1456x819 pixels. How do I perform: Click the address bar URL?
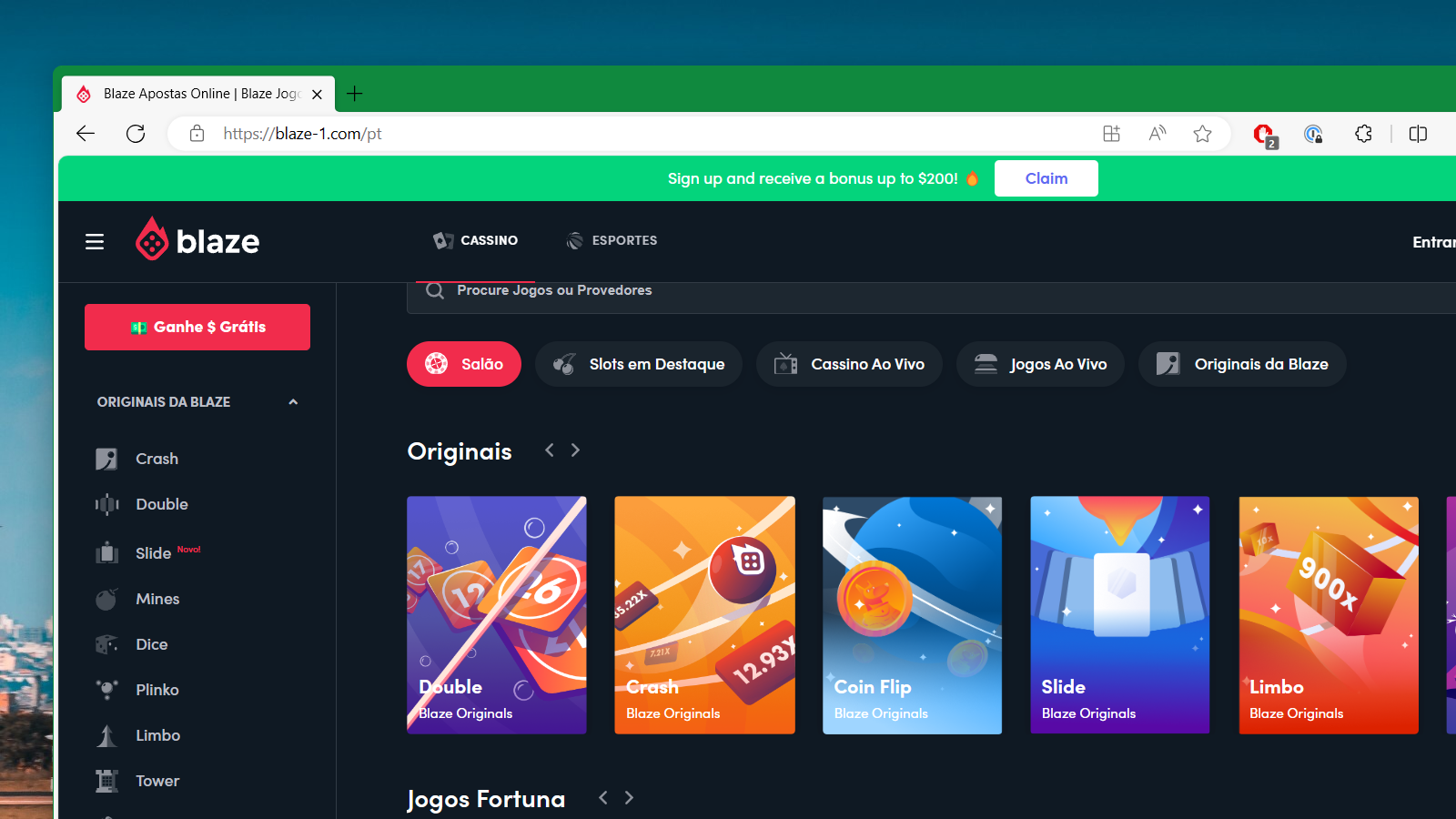point(302,134)
